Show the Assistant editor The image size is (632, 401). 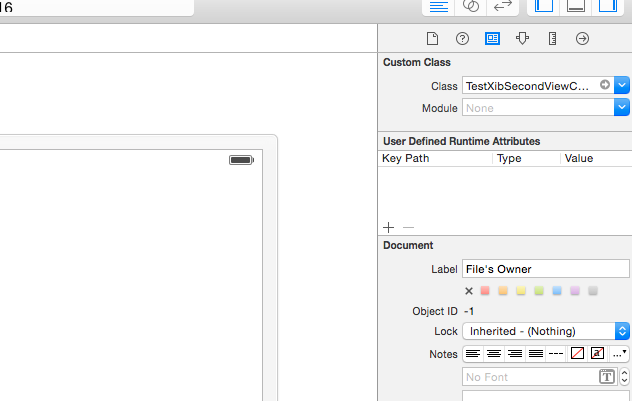coord(471,7)
